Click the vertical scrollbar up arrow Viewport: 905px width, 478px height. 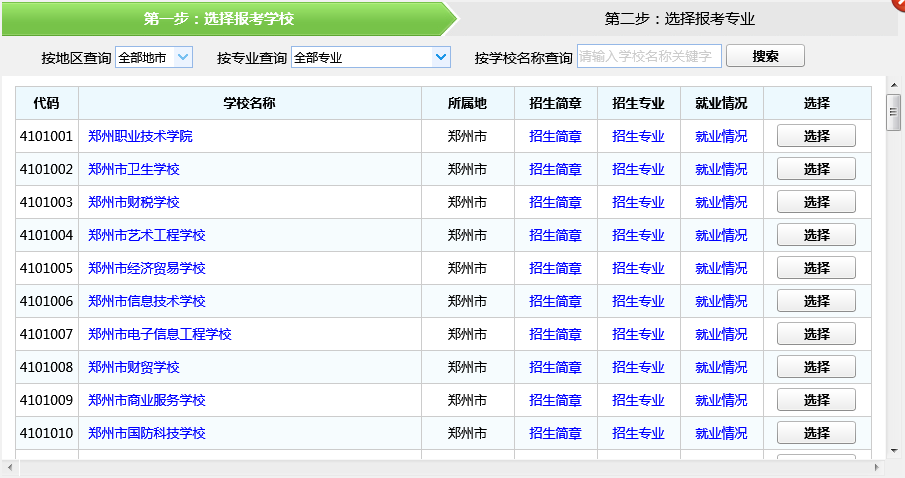tap(893, 85)
